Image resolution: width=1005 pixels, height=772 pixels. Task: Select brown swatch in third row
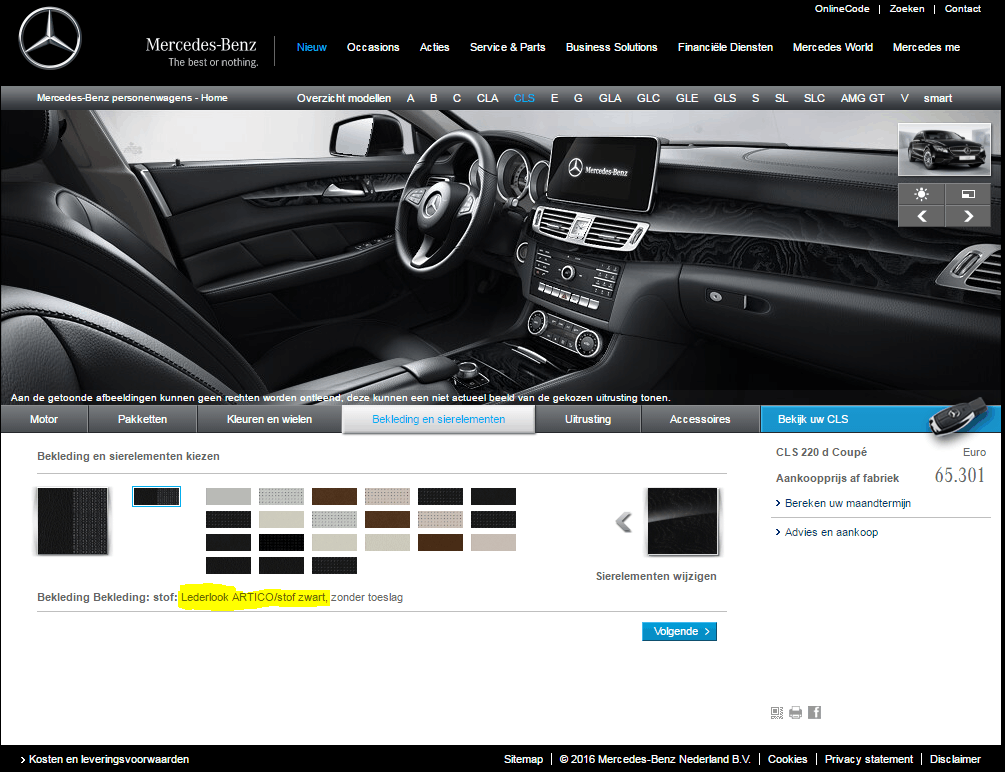(x=440, y=542)
